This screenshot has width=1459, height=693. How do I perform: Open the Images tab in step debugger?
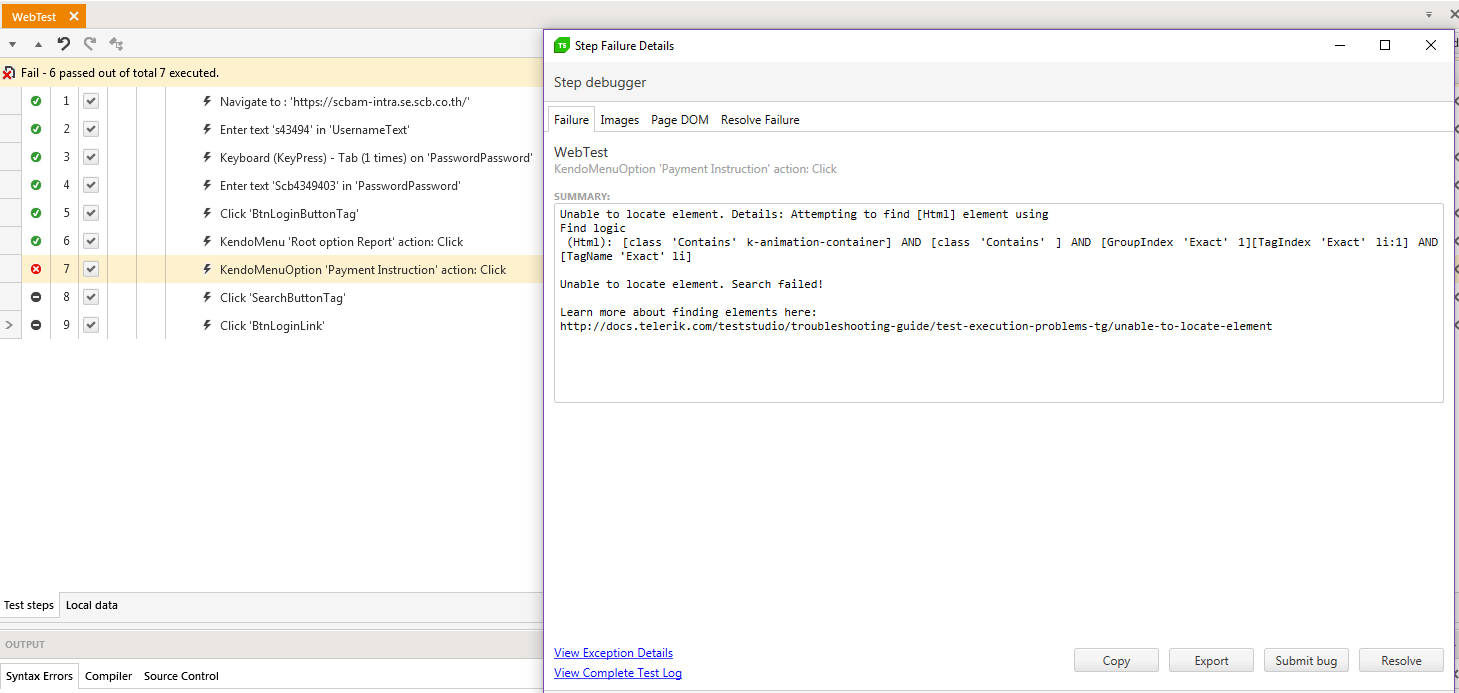619,120
